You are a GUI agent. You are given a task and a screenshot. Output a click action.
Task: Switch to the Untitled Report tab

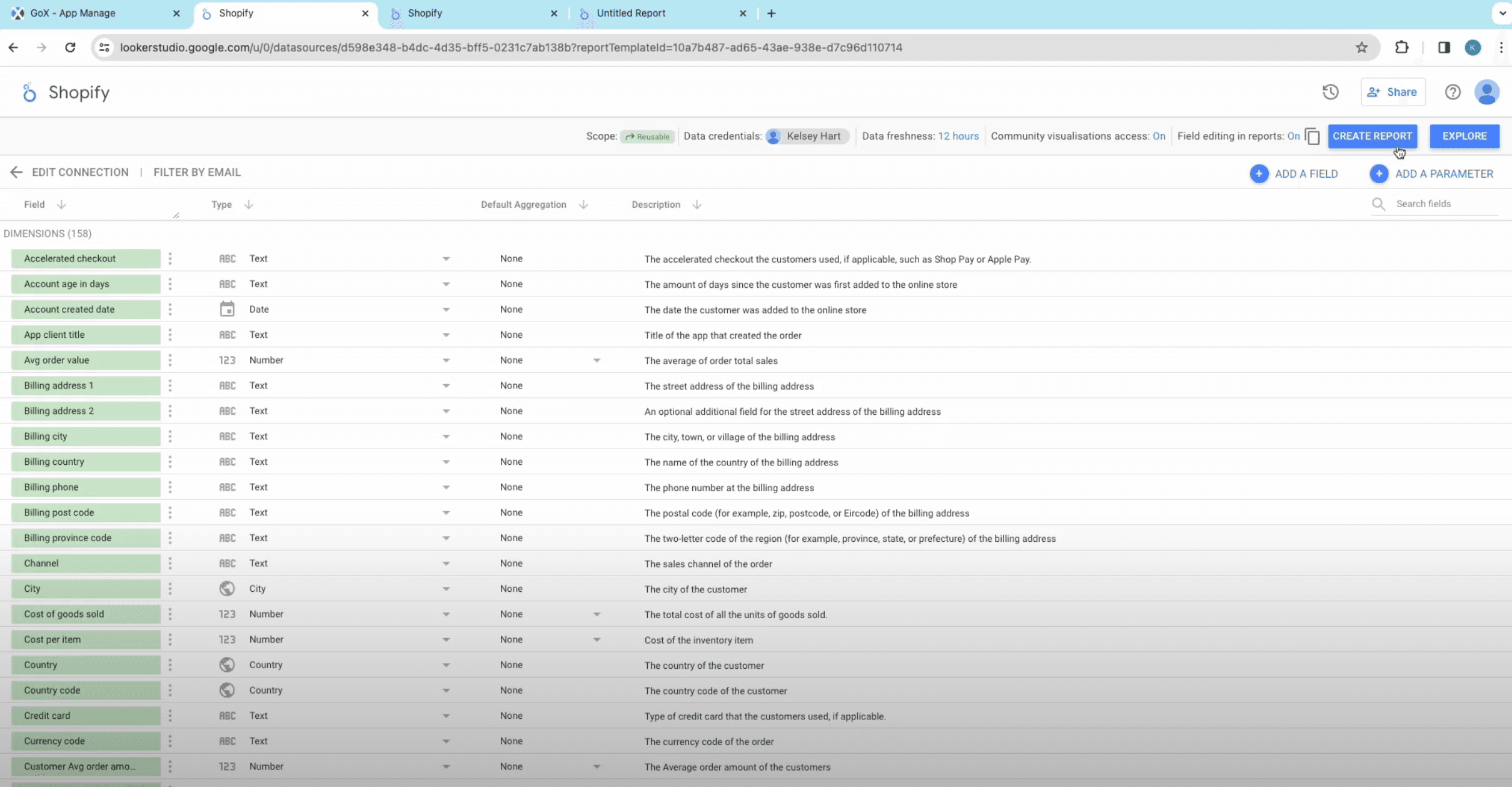pos(631,13)
